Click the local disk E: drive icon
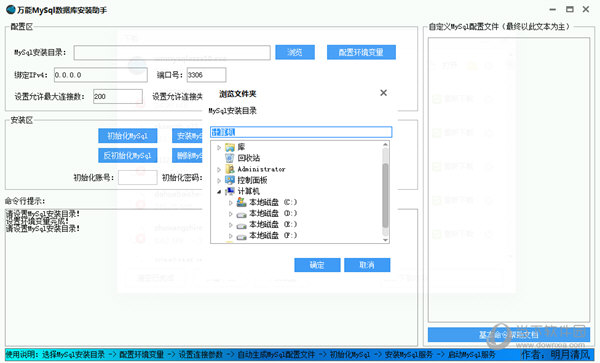This screenshot has height=363, width=600. coord(241,225)
